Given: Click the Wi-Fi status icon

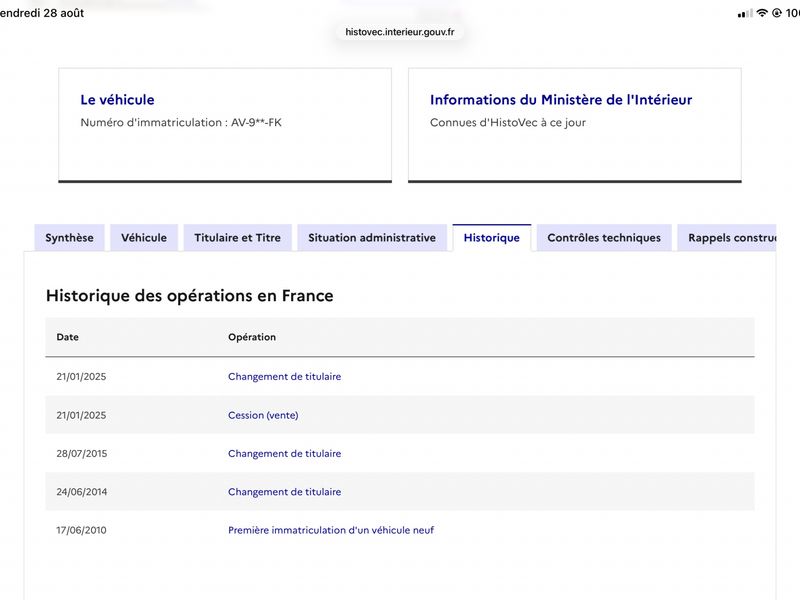Looking at the screenshot, I should 762,13.
